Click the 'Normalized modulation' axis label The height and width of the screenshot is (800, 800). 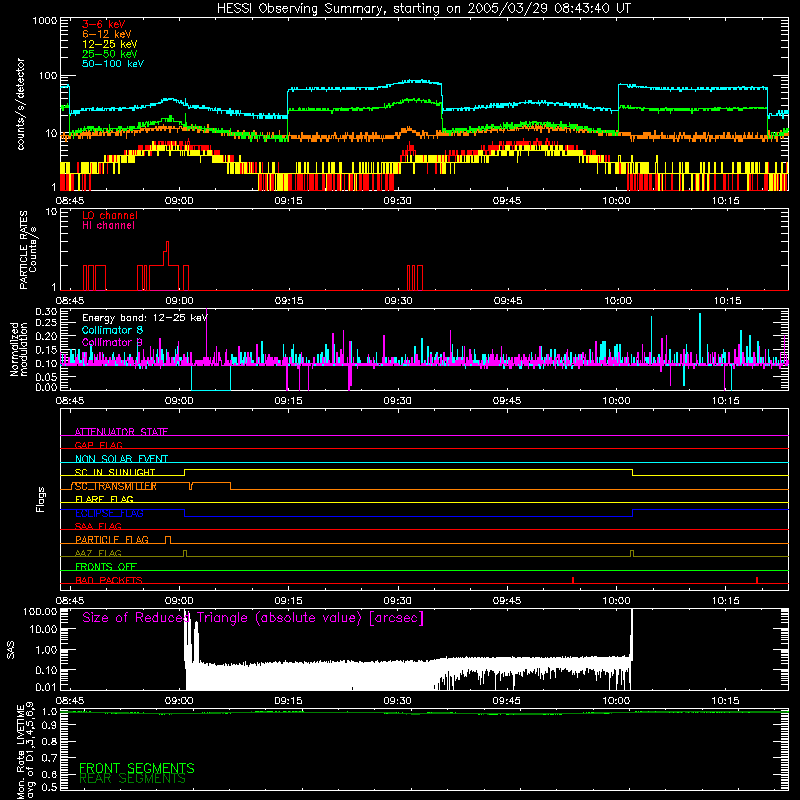19,349
